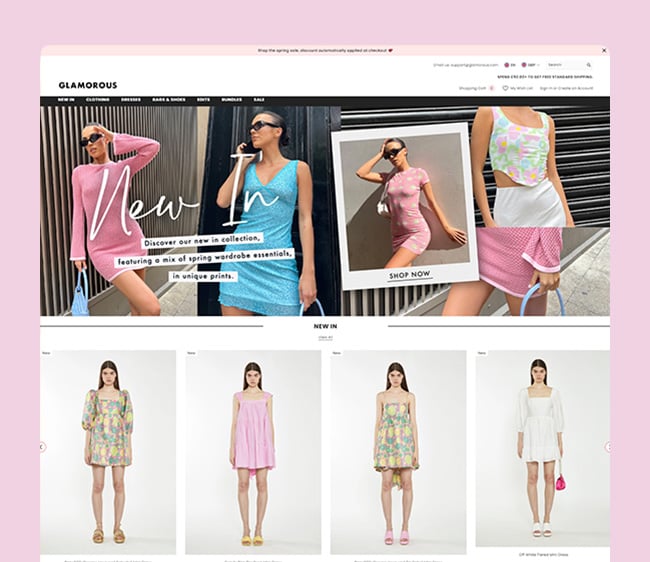Click the GLAMOROUS logo
The height and width of the screenshot is (562, 650).
88,85
